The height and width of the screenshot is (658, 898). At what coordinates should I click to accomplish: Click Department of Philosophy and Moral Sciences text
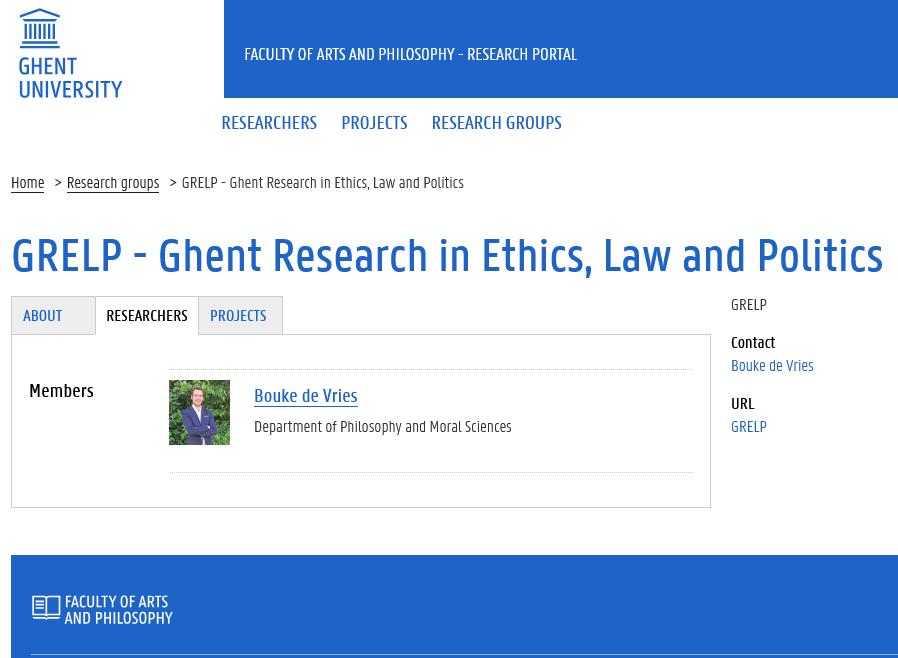(x=383, y=427)
